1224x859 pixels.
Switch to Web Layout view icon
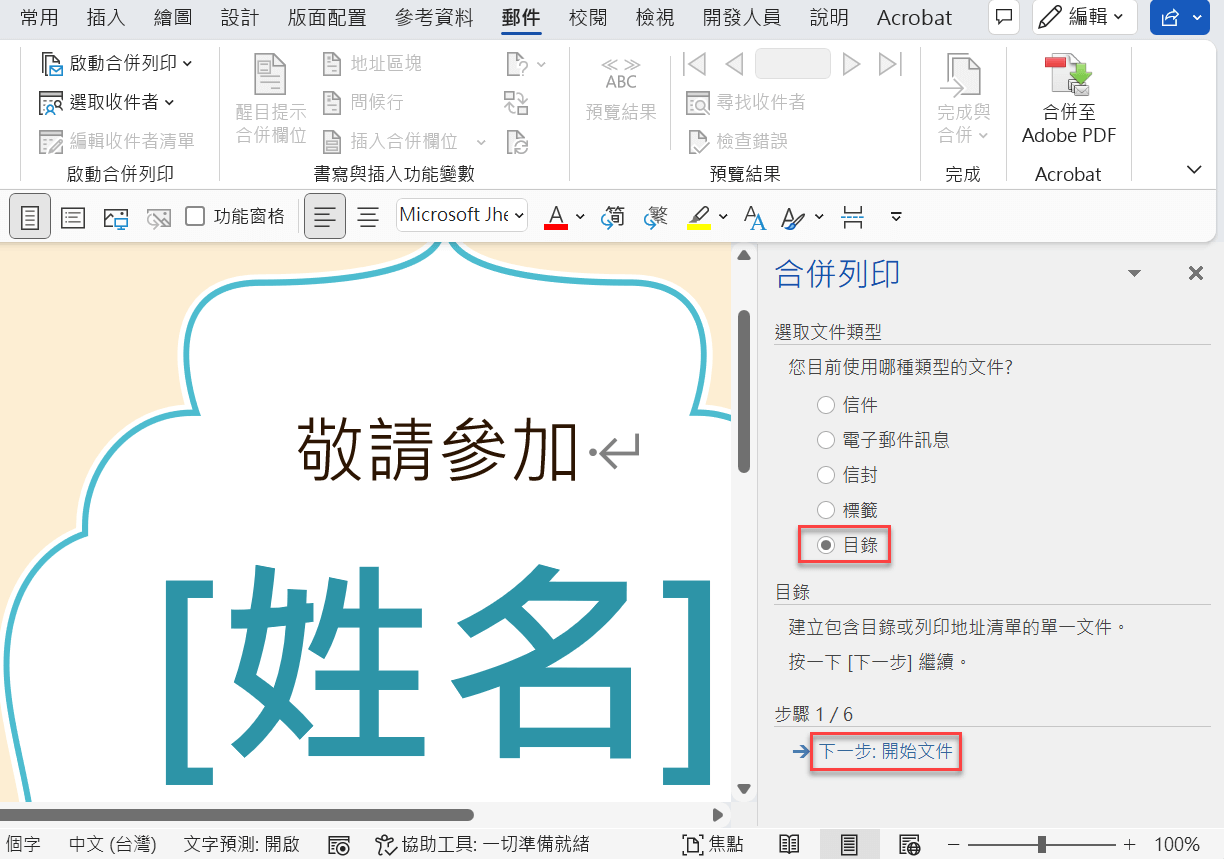[x=909, y=845]
